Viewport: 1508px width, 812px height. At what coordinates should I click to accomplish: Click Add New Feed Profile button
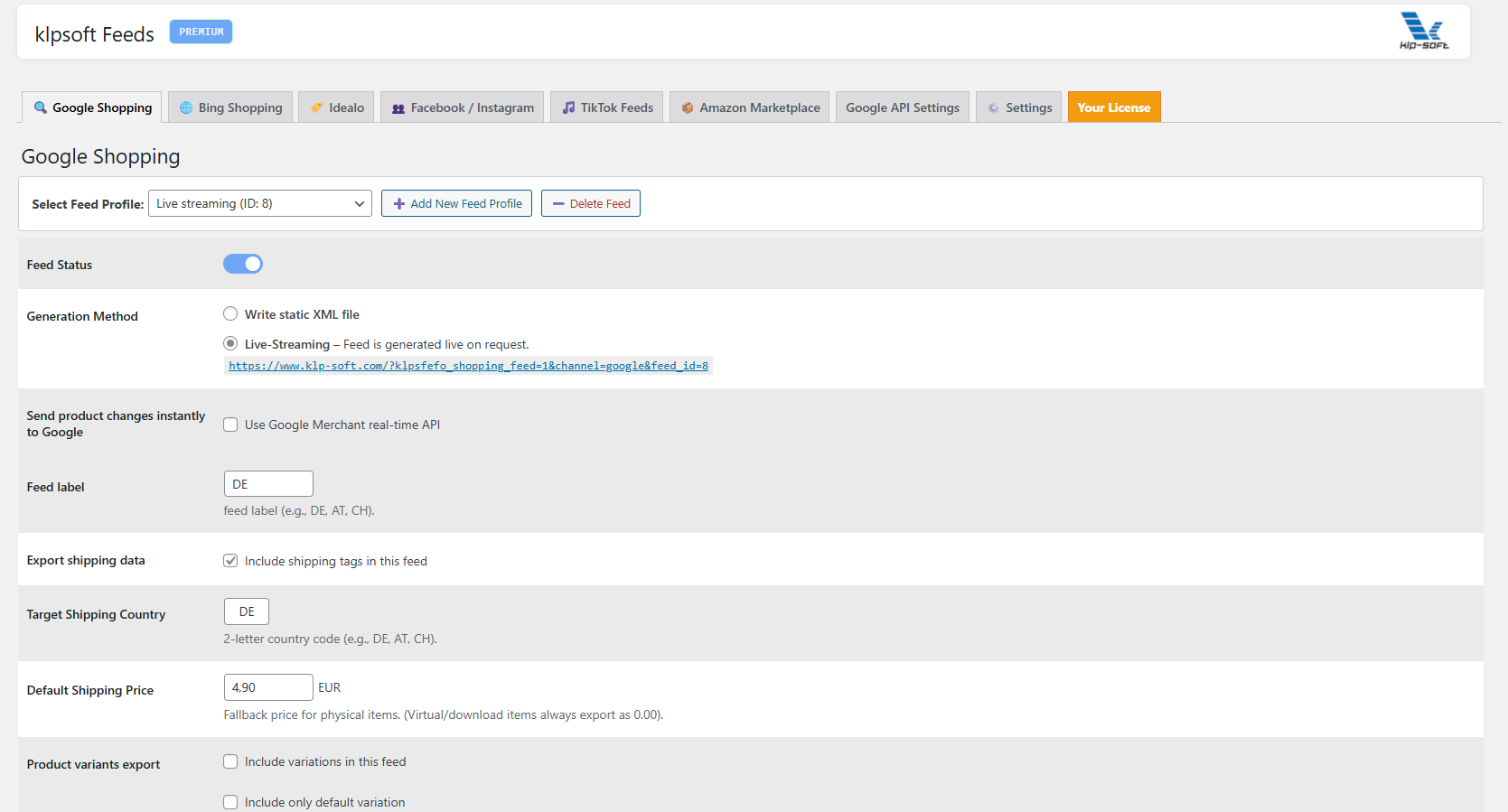(x=456, y=203)
